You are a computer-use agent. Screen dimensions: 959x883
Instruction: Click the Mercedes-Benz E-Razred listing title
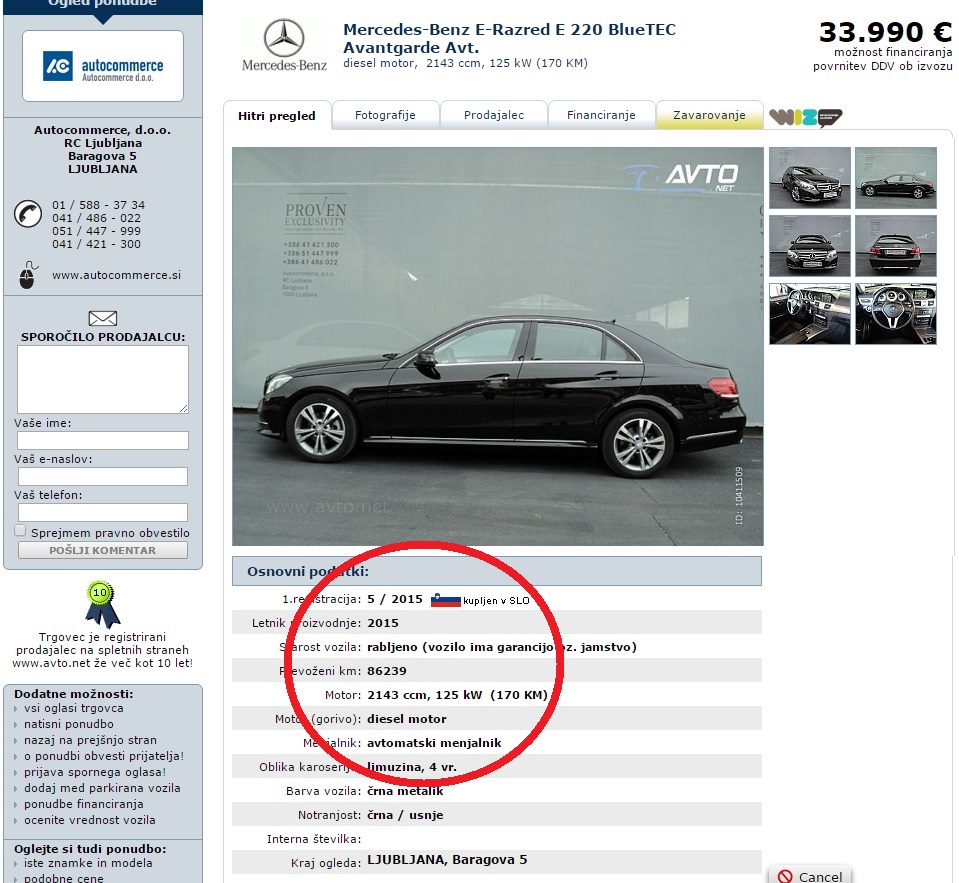[509, 38]
